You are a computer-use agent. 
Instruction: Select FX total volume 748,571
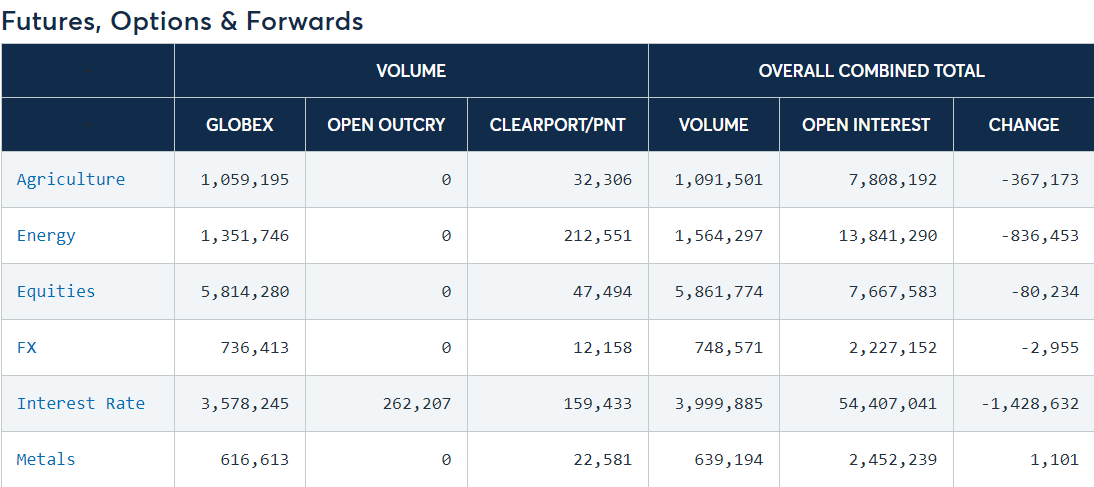(x=728, y=347)
